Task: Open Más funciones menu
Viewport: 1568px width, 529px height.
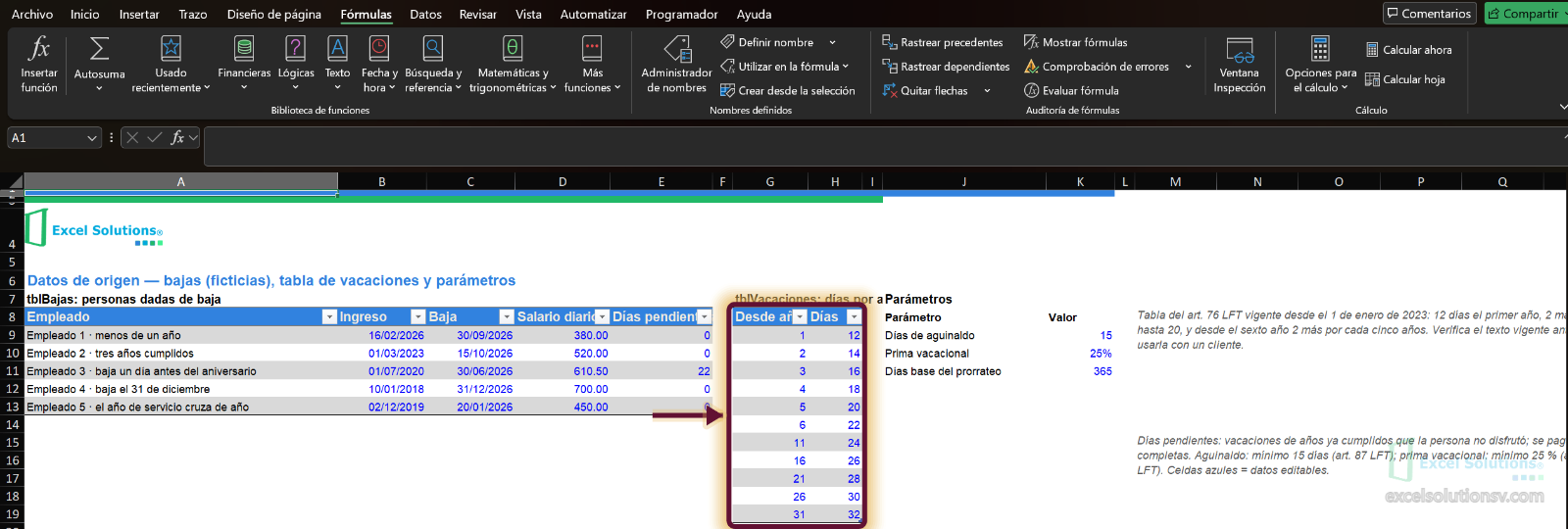Action: [592, 64]
